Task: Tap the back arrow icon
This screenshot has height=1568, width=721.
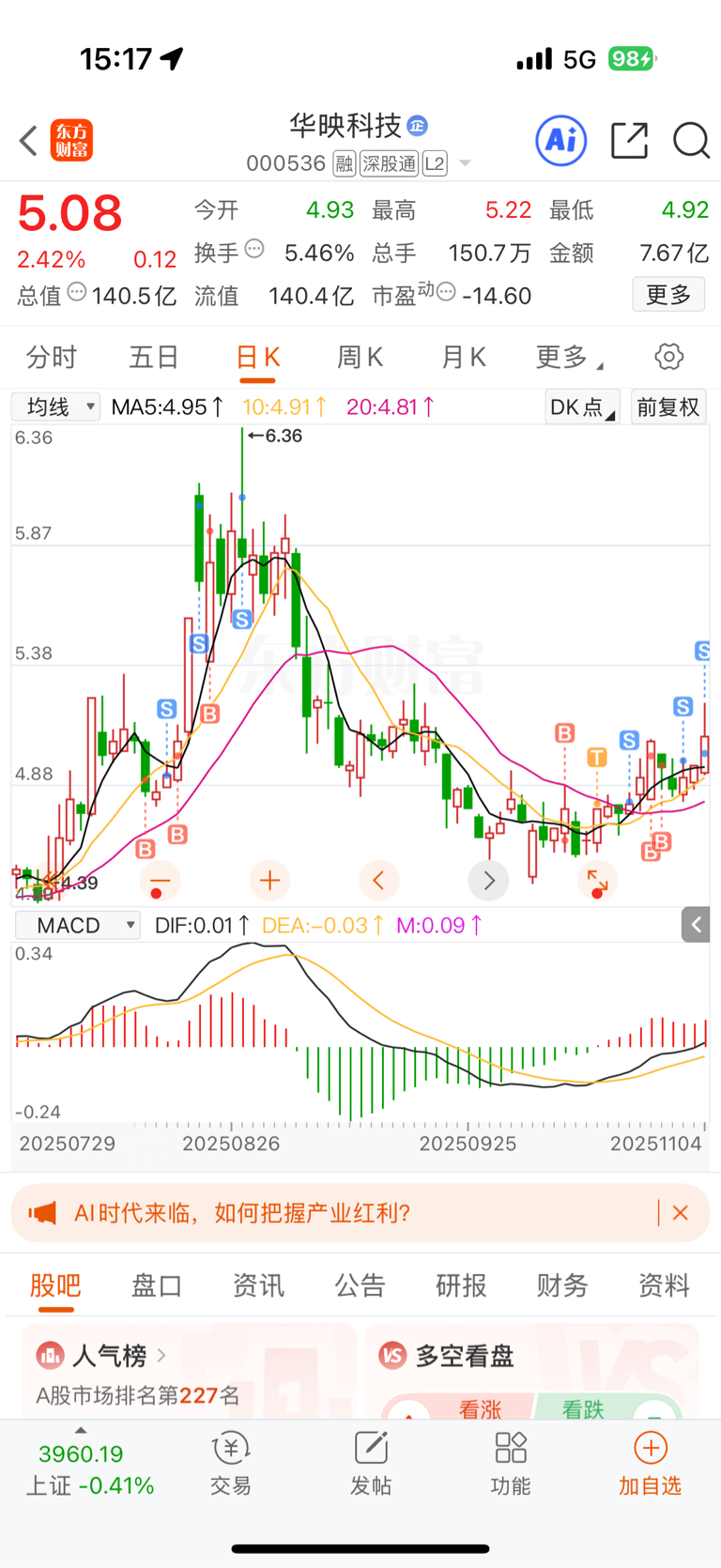Action: [x=28, y=141]
